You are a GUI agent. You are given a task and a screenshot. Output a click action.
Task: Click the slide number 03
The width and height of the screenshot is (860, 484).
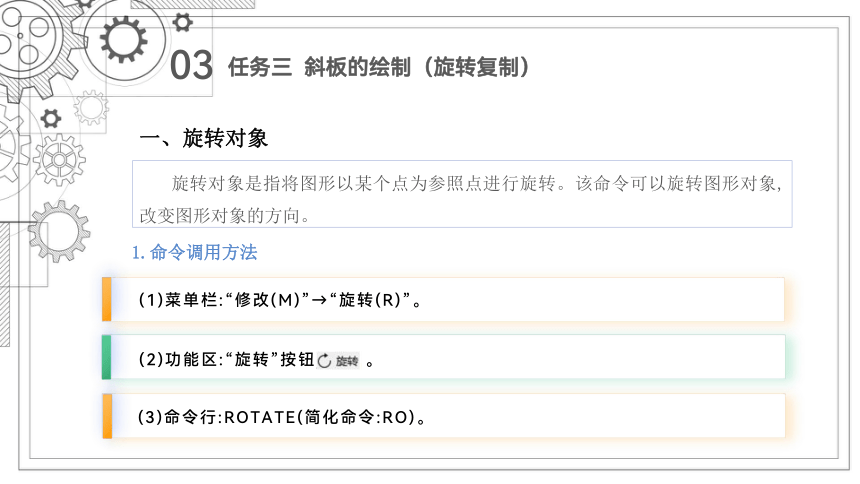tap(191, 65)
